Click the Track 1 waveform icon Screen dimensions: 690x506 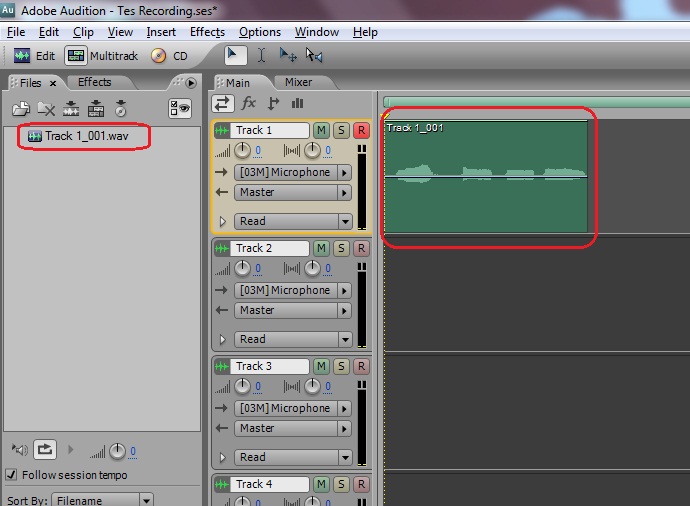click(x=222, y=130)
